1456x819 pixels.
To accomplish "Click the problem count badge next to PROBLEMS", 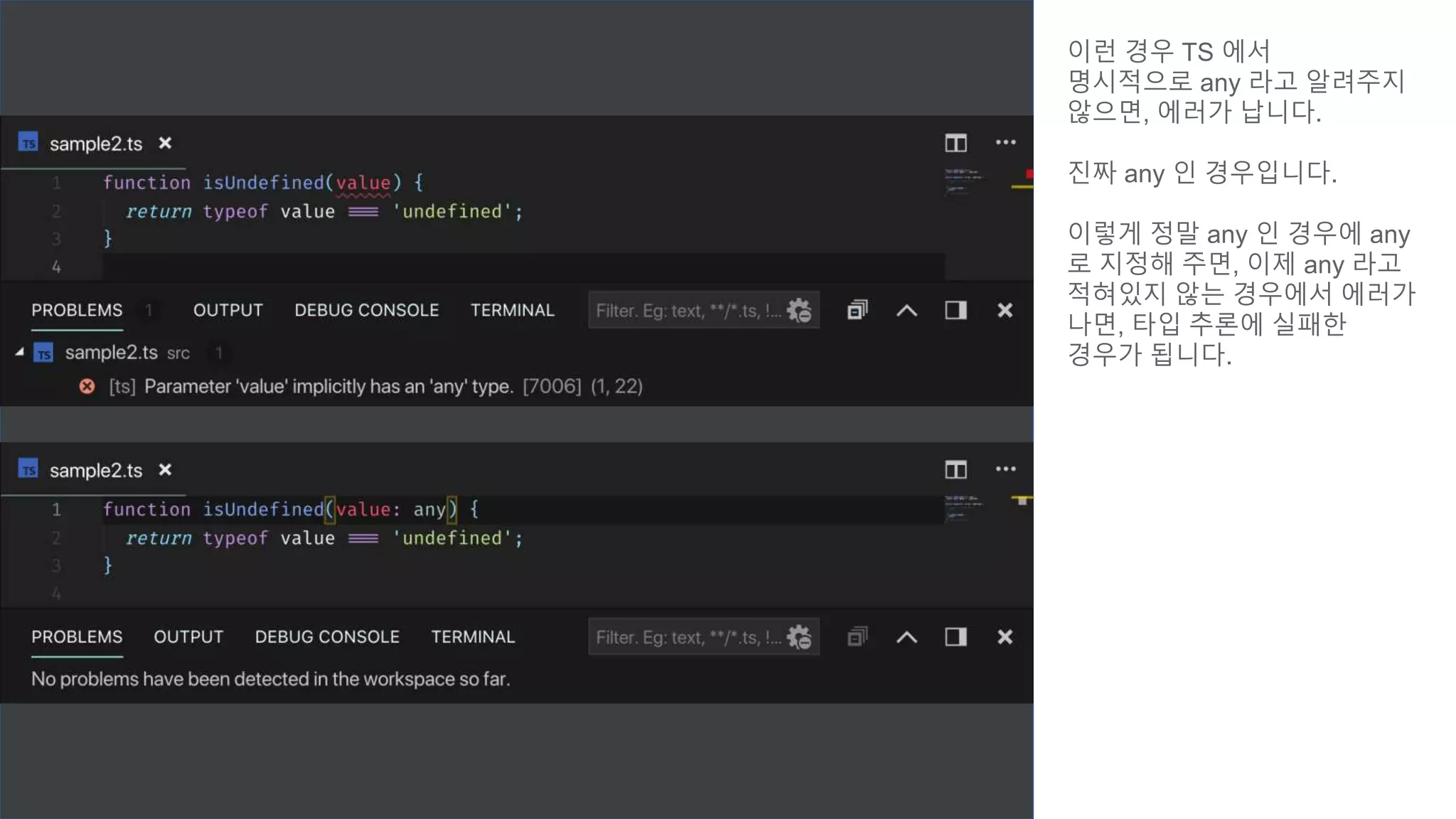I will 149,310.
